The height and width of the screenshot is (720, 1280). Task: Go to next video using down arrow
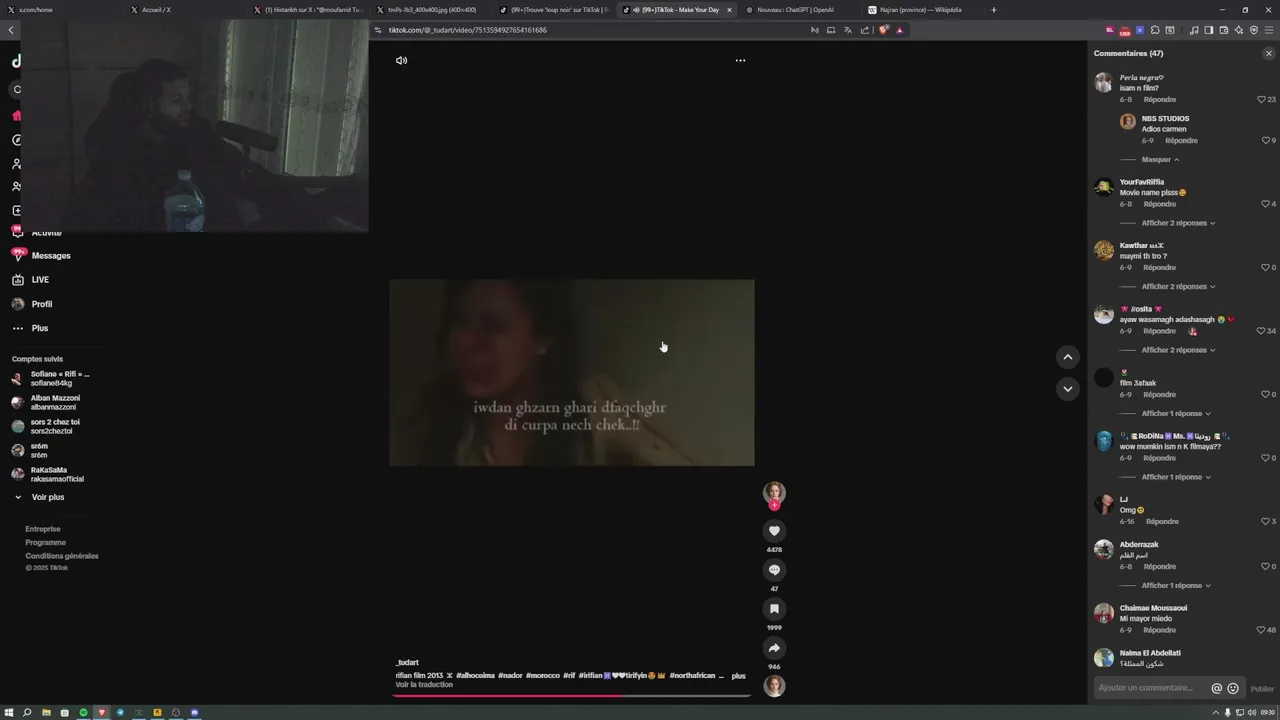[1067, 389]
